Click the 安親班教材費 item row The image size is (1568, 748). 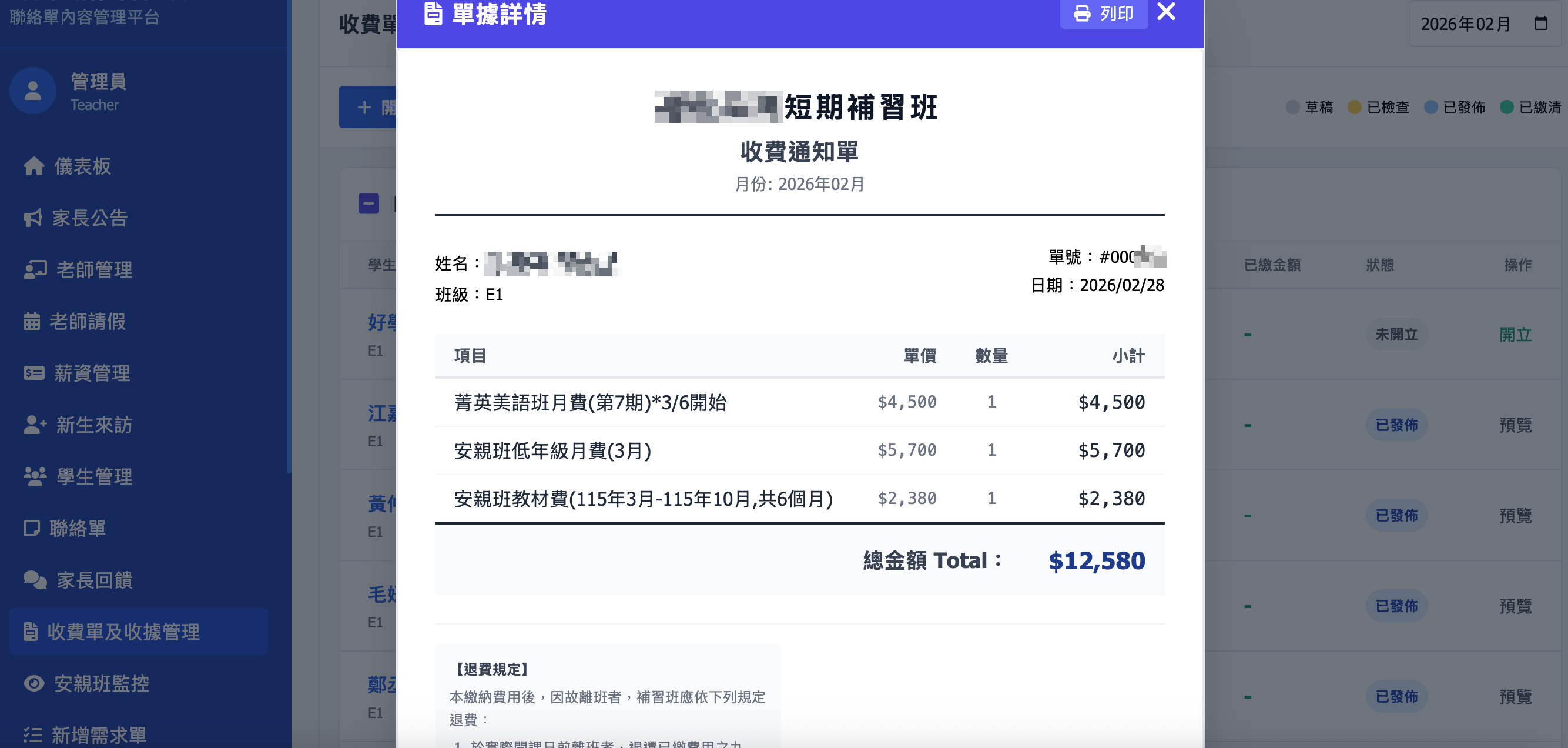pyautogui.click(x=800, y=499)
